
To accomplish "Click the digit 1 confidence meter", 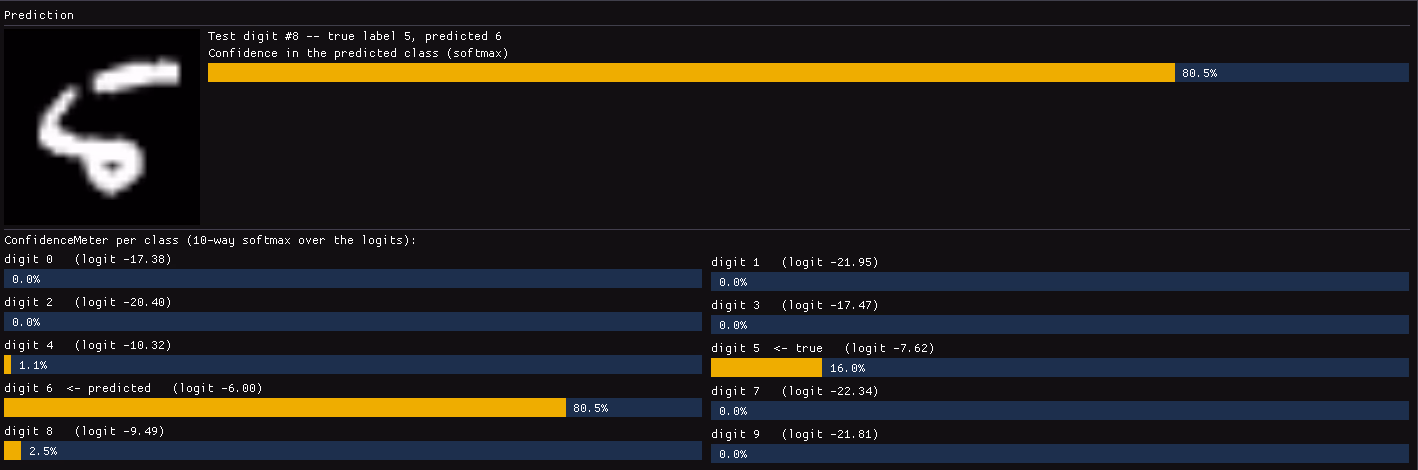I will point(1060,282).
